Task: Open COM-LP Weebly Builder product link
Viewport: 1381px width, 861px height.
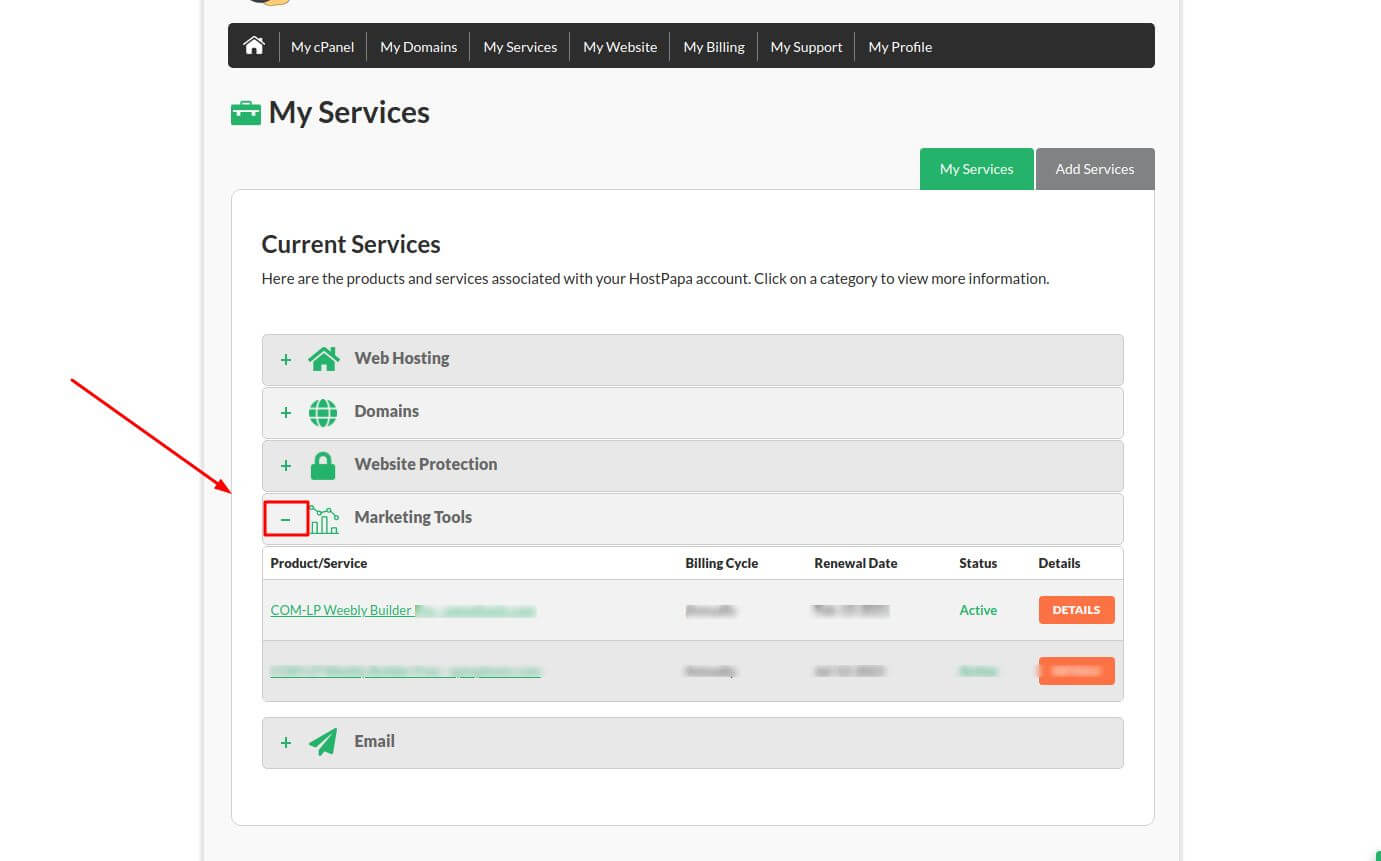Action: click(x=403, y=610)
